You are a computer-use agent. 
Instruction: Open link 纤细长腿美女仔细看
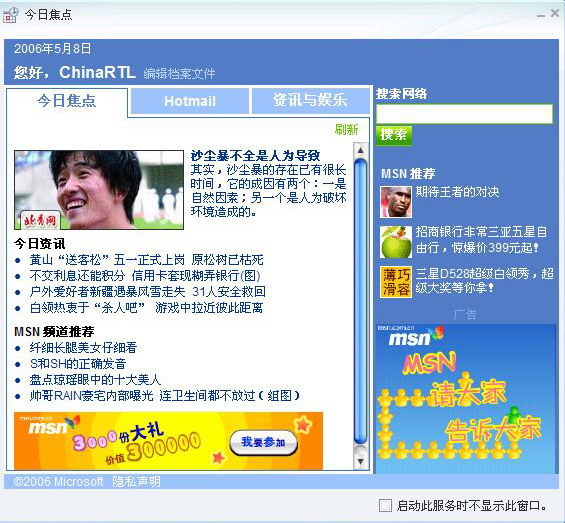coord(83,347)
